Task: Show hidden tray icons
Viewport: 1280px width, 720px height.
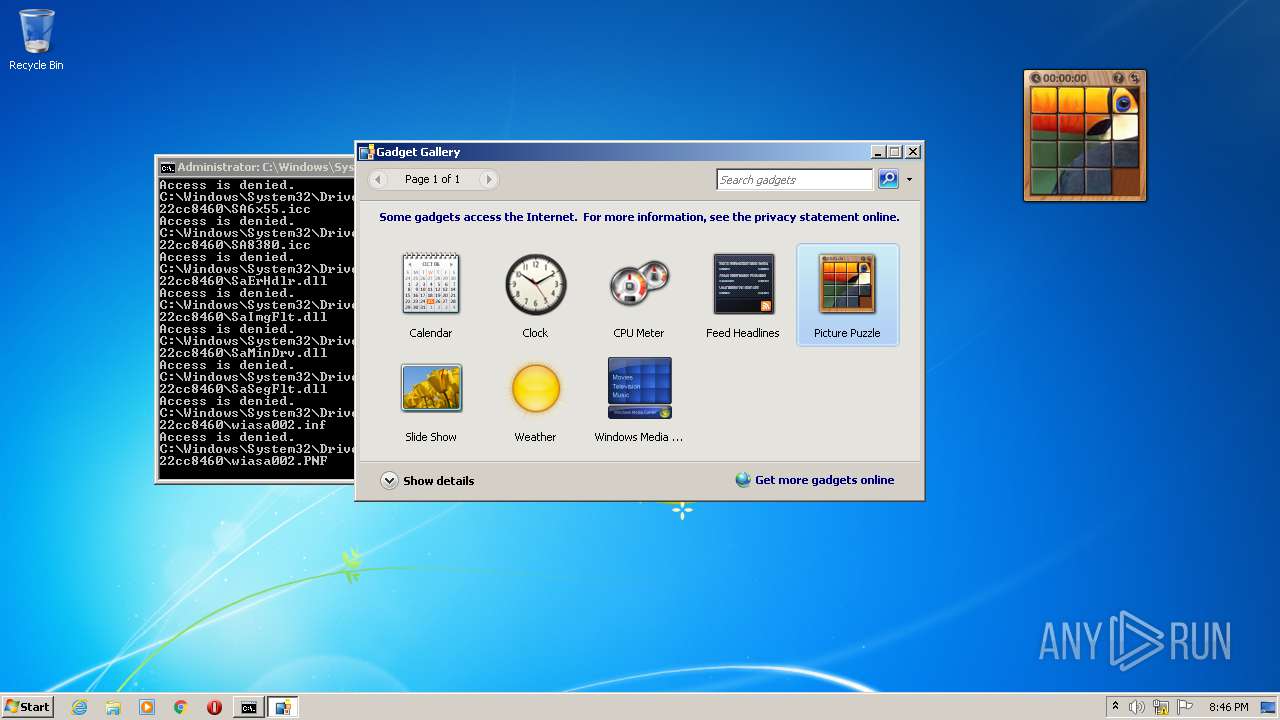Action: [1115, 707]
